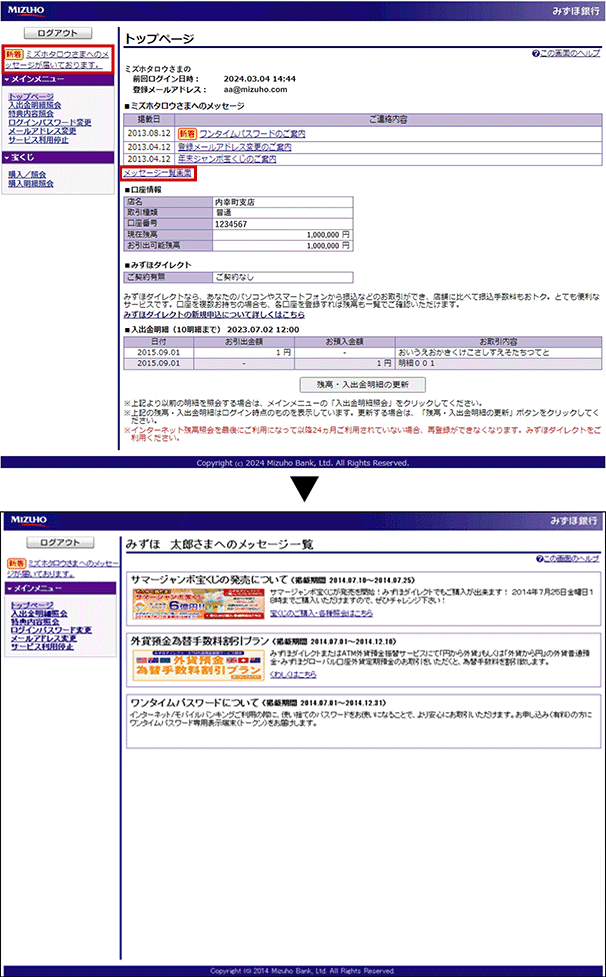This screenshot has width=606, height=977.
Task: Select メールアドレス変更 in the トップページ screen menu
Action: click(42, 131)
